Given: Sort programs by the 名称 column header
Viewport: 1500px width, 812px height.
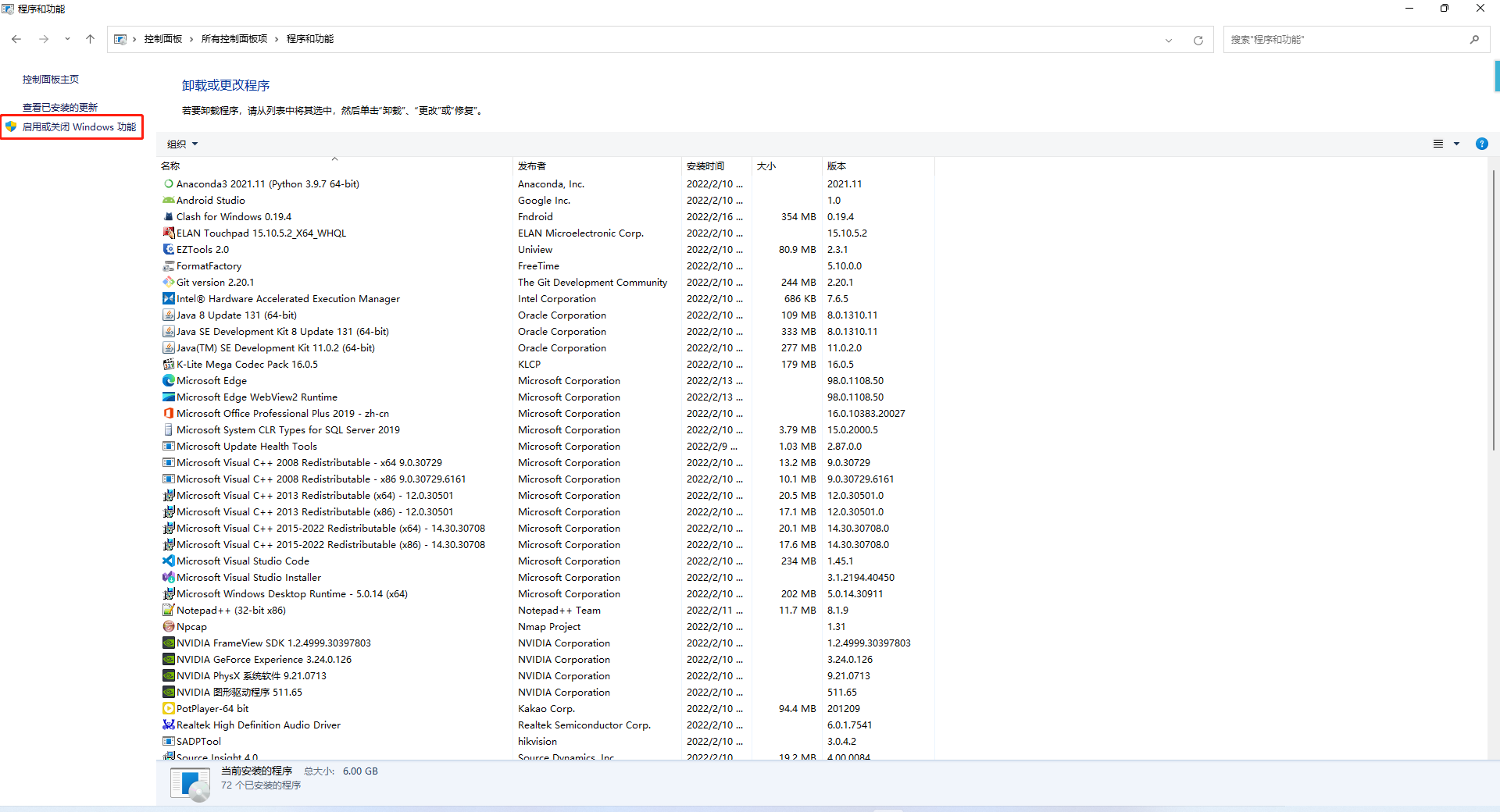Looking at the screenshot, I should [x=170, y=166].
